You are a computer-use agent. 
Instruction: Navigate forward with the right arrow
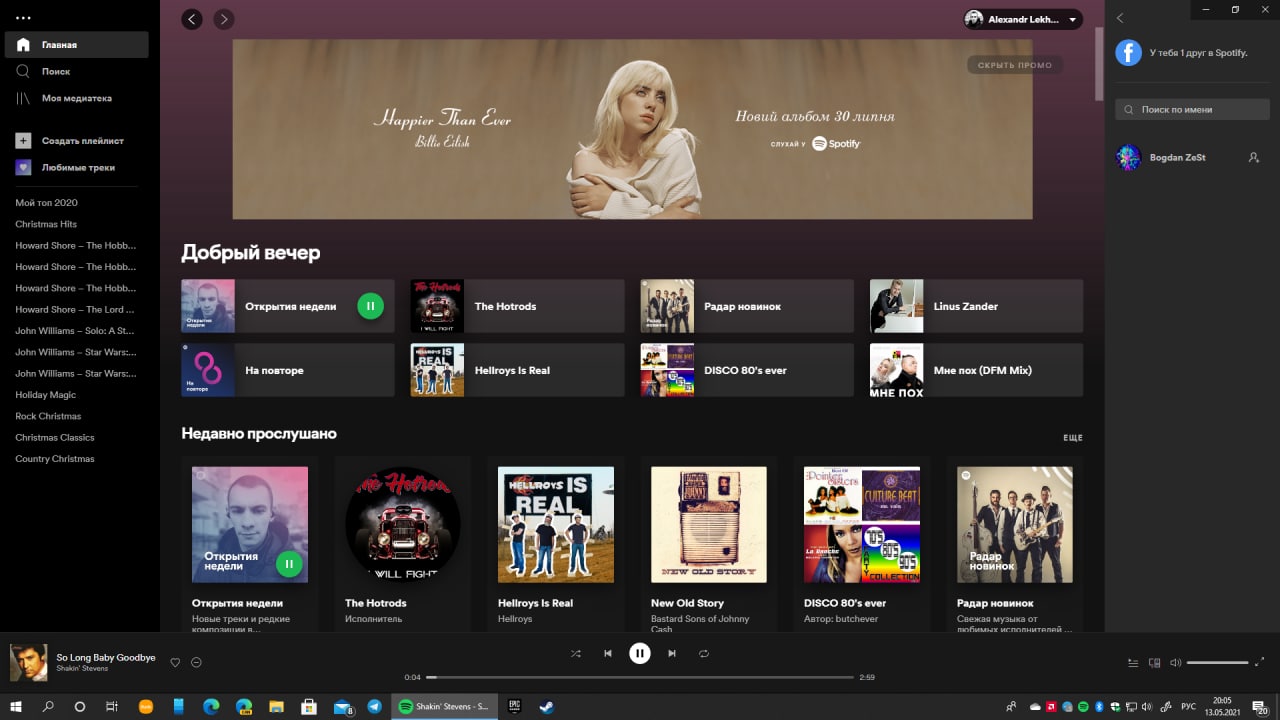click(224, 19)
